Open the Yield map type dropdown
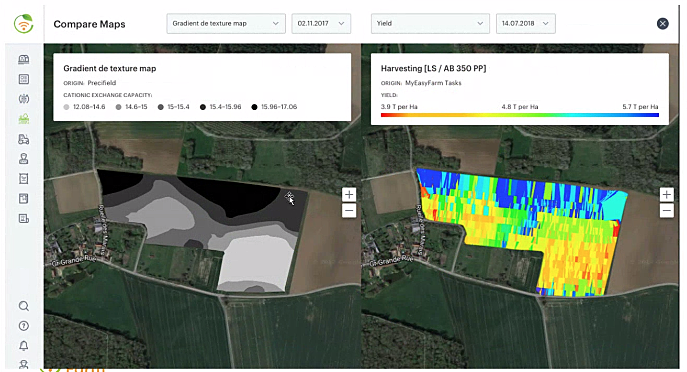This screenshot has width=687, height=372. click(430, 24)
